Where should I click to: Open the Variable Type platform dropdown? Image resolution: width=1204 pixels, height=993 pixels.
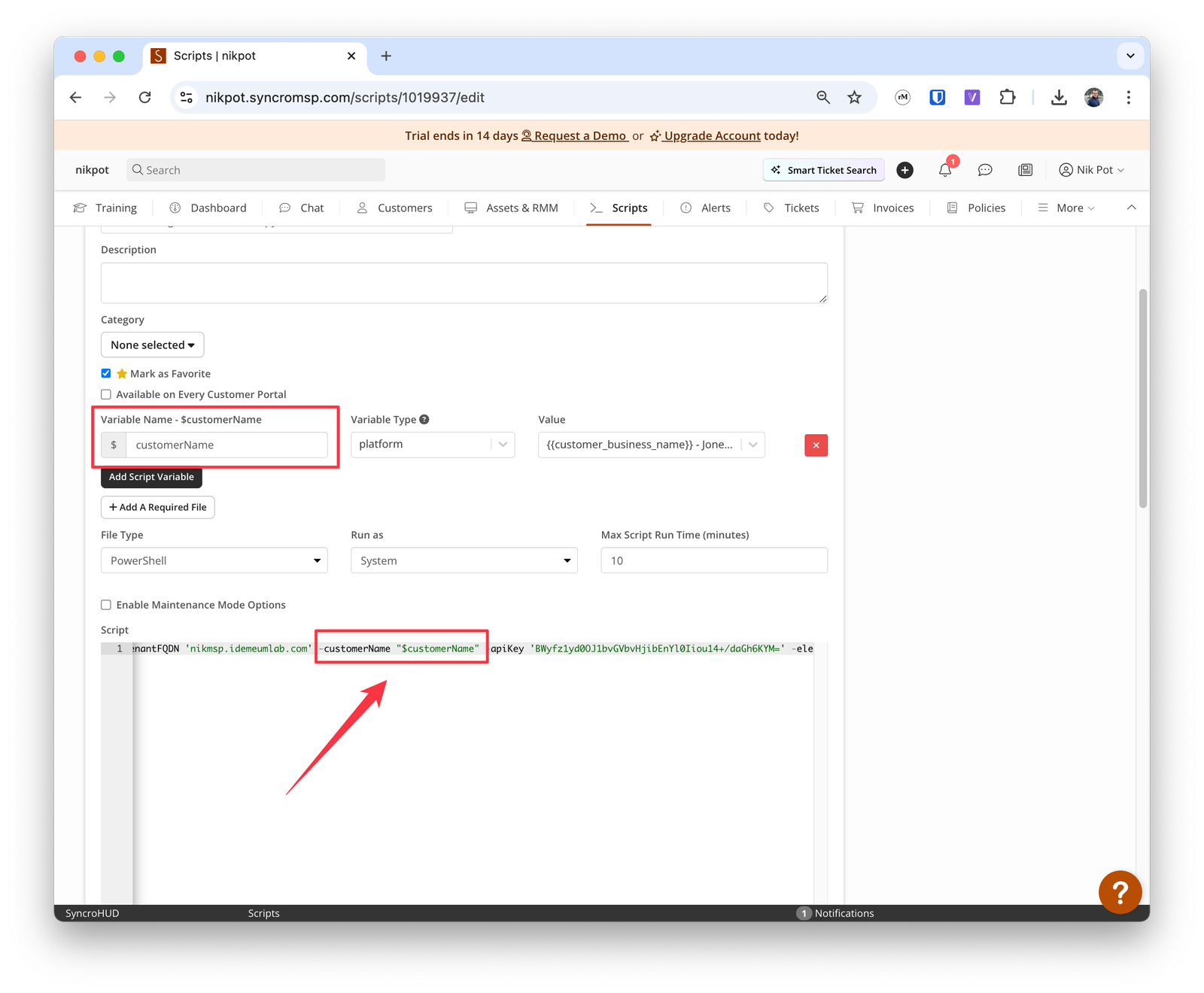433,445
